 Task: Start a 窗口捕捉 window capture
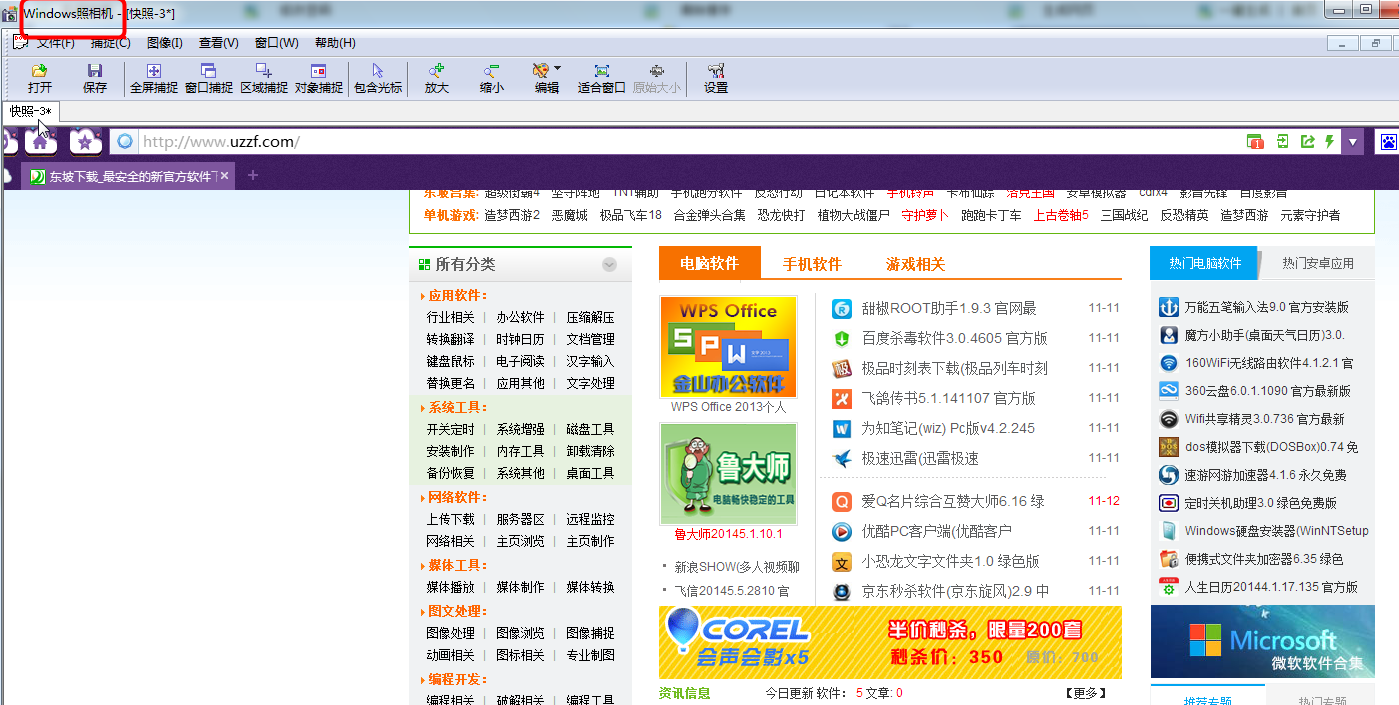click(x=209, y=79)
